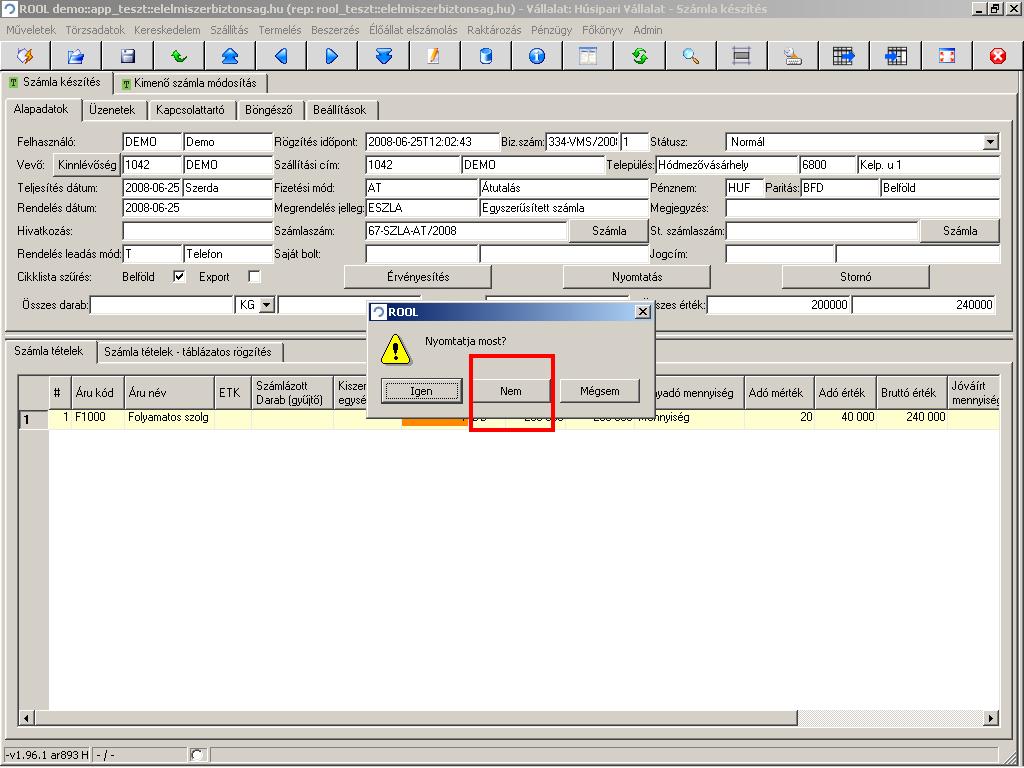
Task: Click the table import arrow icon
Action: tap(895, 56)
